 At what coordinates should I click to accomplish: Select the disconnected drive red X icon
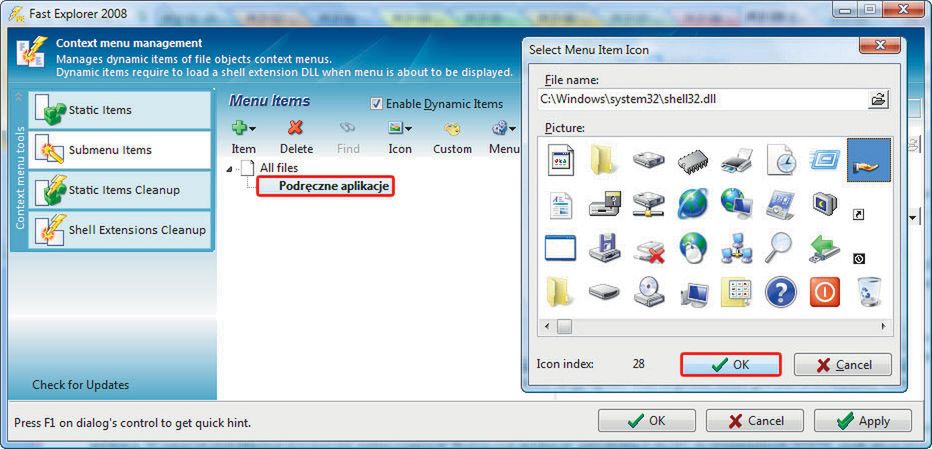pyautogui.click(x=648, y=249)
